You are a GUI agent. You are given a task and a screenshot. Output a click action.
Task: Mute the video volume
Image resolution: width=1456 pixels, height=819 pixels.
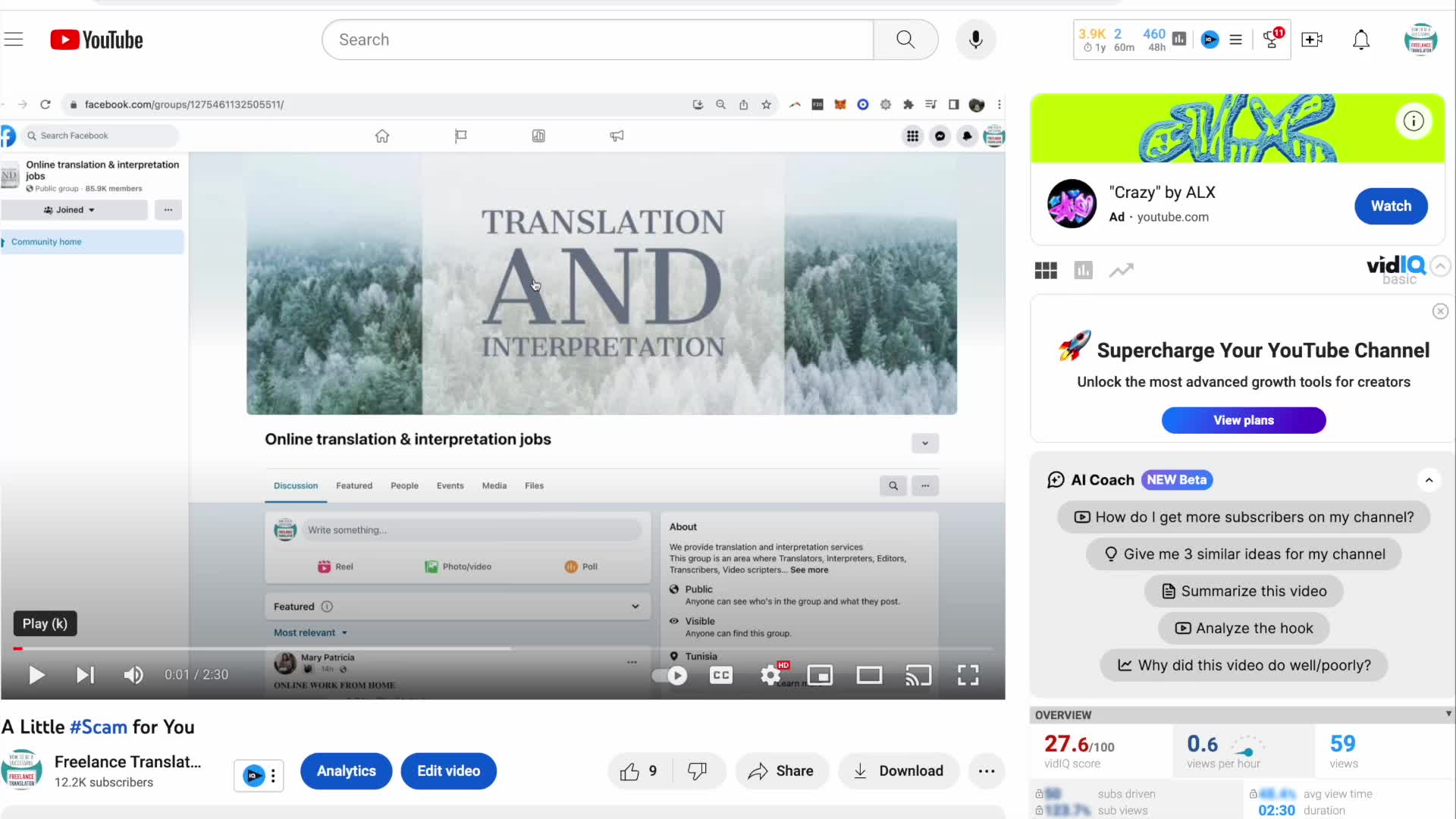click(133, 675)
